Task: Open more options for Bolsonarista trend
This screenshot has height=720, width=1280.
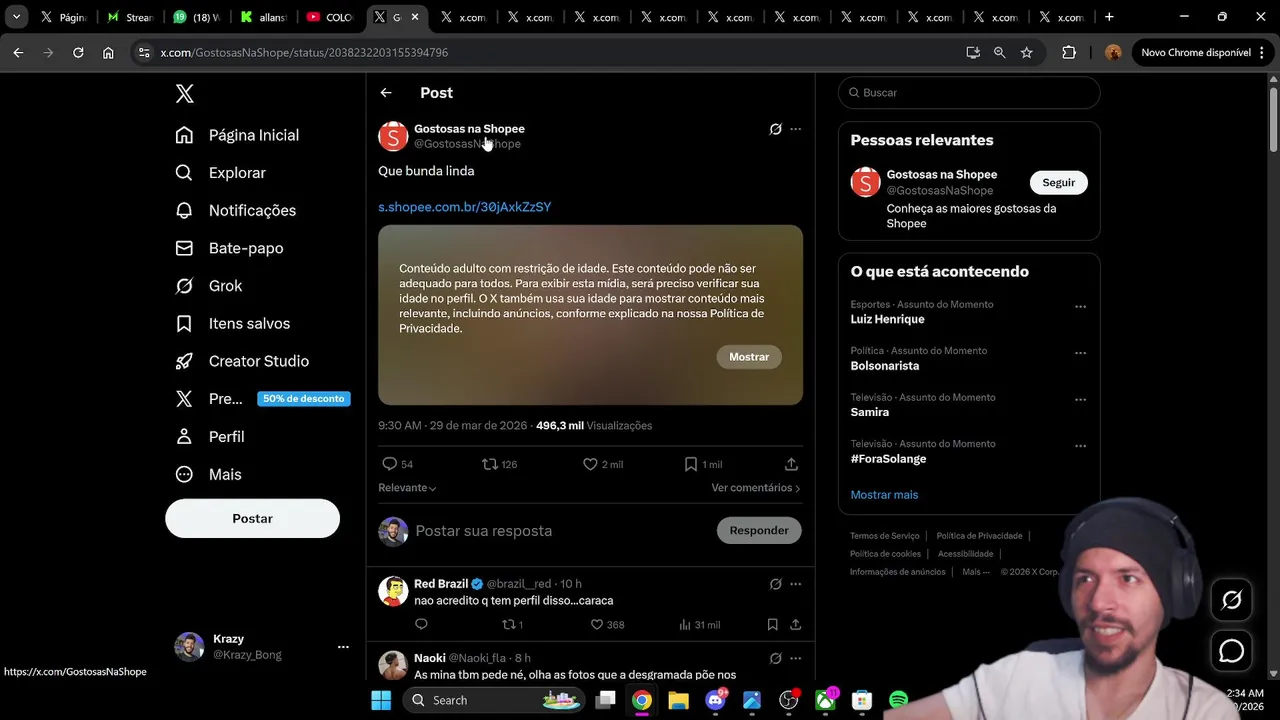Action: 1080,353
